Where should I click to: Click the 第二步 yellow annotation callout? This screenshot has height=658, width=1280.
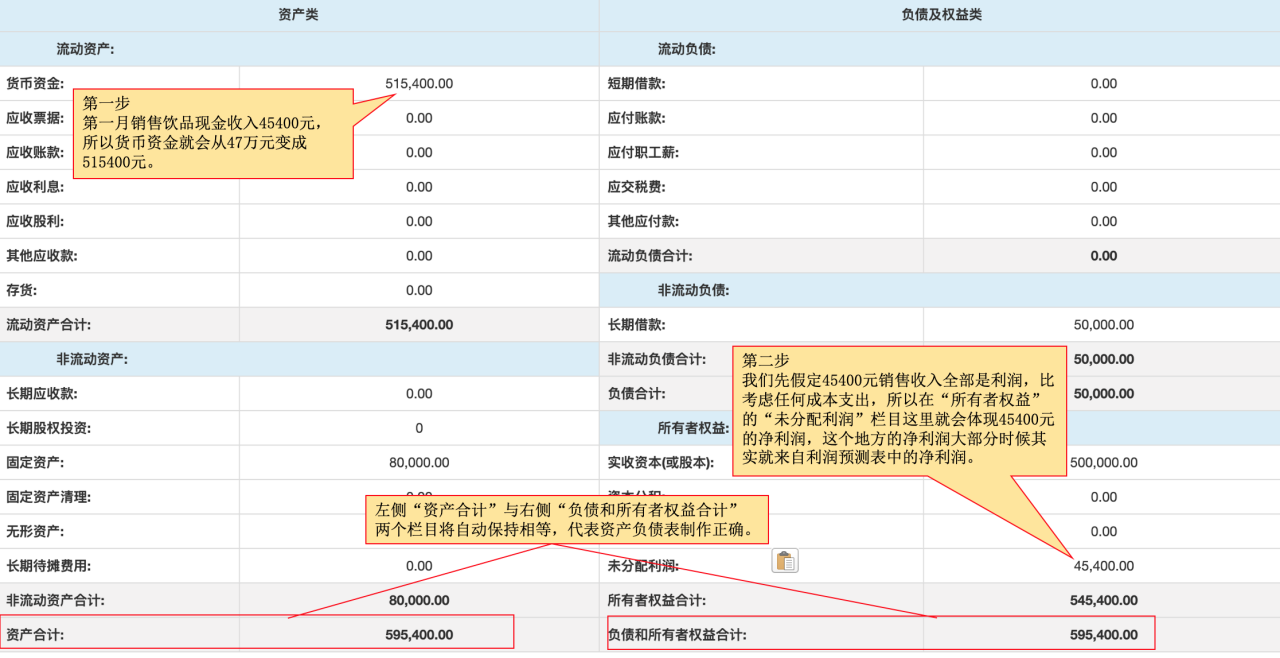click(900, 410)
